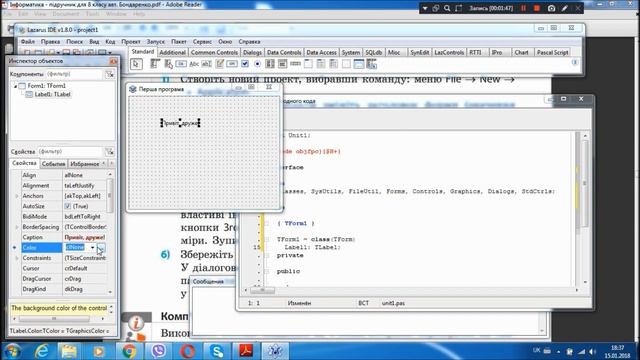This screenshot has width=640, height=360.
Task: Click the Caption property value
Action: [84, 237]
